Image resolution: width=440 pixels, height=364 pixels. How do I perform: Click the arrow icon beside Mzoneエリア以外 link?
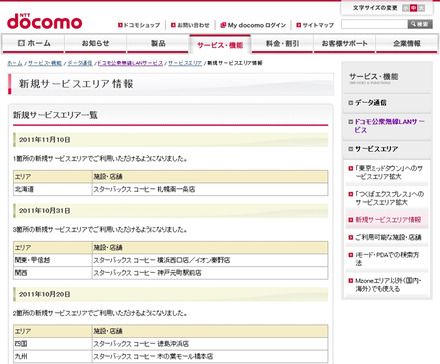click(x=351, y=281)
